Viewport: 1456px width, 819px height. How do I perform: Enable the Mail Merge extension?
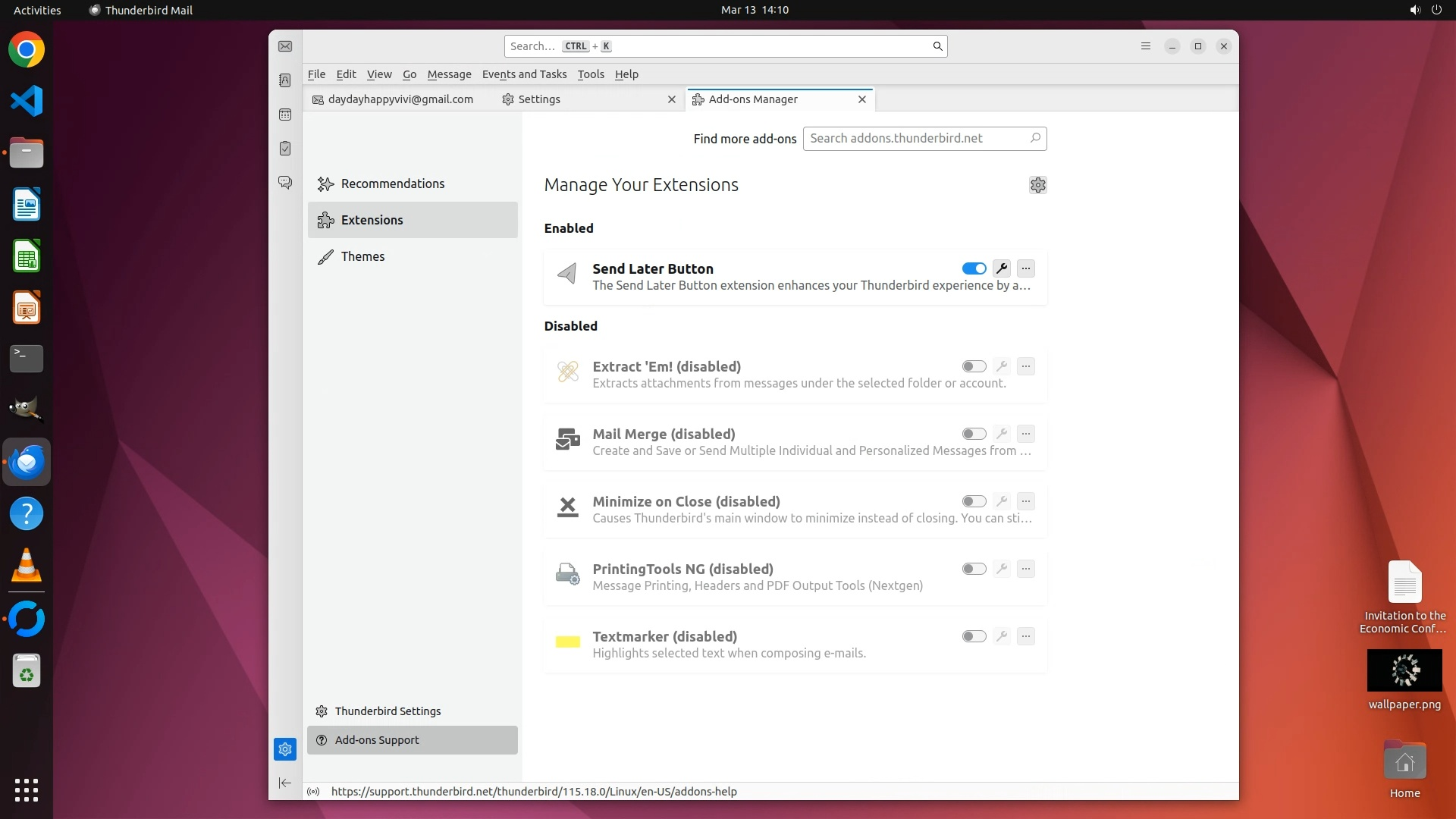click(x=974, y=434)
